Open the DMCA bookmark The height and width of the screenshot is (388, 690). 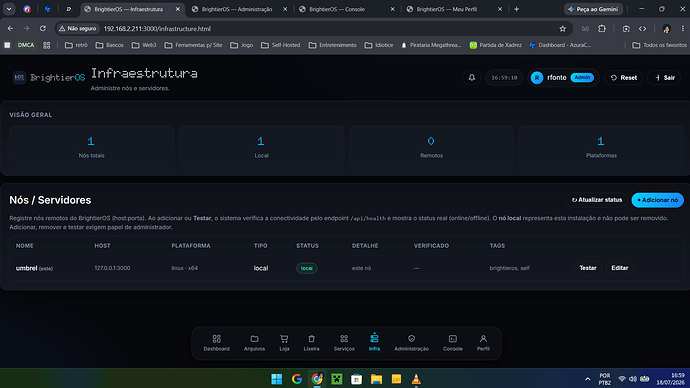(x=26, y=45)
